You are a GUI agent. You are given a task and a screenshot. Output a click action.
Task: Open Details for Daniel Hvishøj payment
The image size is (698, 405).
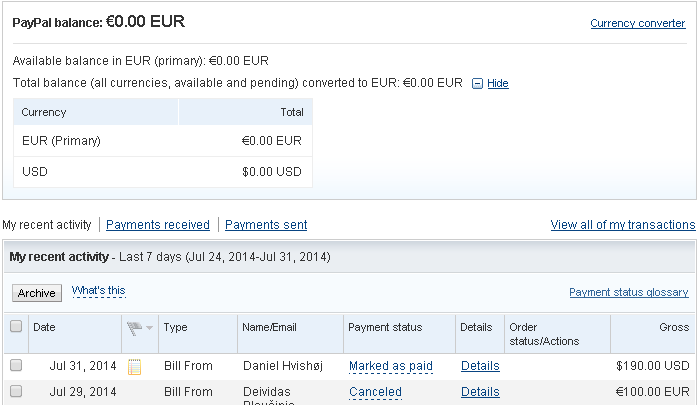tap(480, 366)
